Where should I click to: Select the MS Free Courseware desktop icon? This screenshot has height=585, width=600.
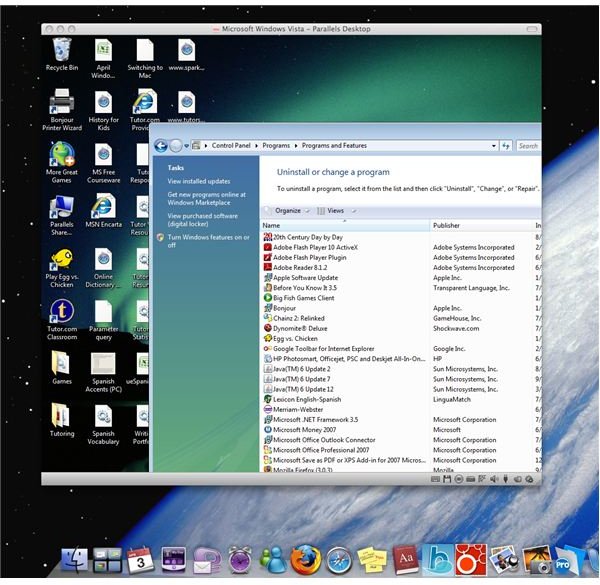[103, 163]
